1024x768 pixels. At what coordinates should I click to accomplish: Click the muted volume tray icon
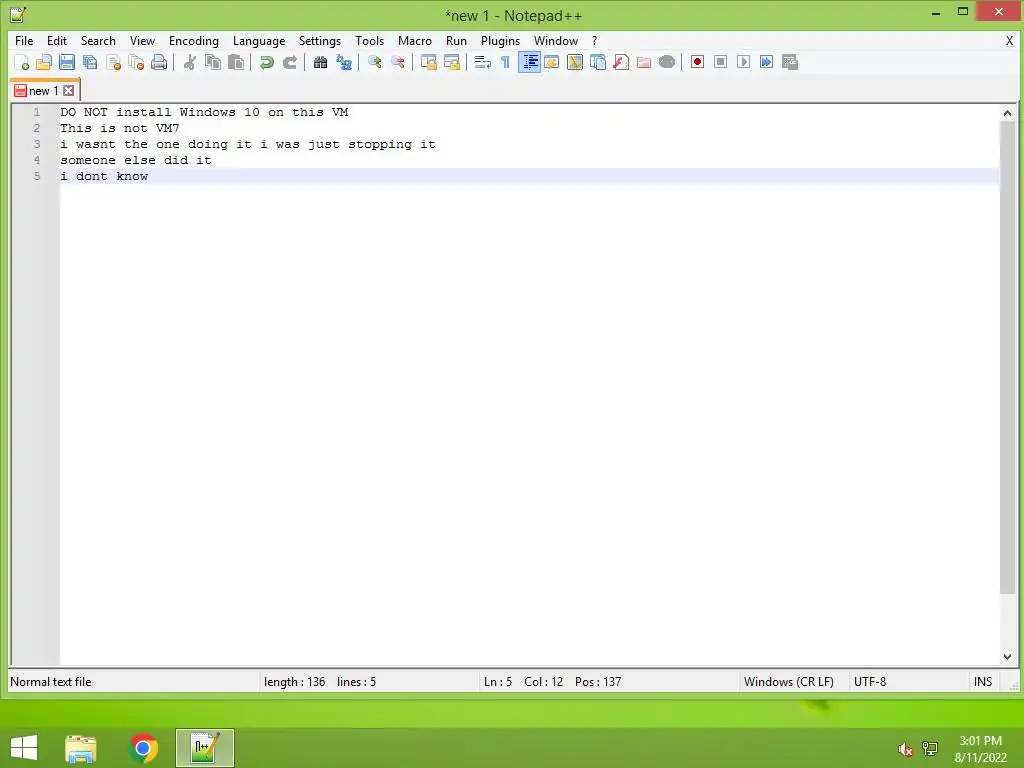[904, 749]
